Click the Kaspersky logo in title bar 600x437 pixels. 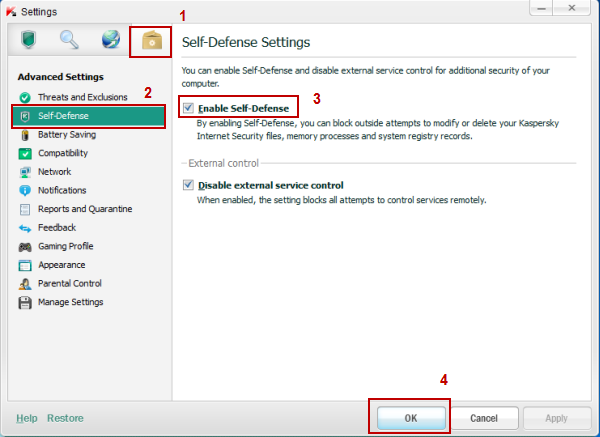coord(11,11)
